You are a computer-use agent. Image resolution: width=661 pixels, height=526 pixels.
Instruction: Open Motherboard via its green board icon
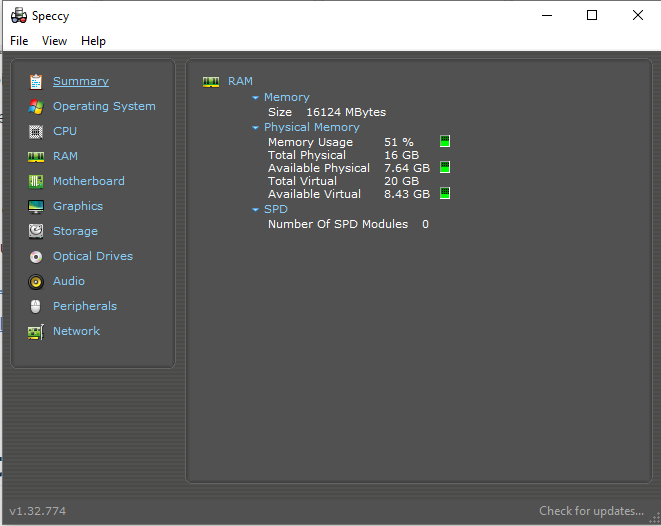tap(36, 181)
